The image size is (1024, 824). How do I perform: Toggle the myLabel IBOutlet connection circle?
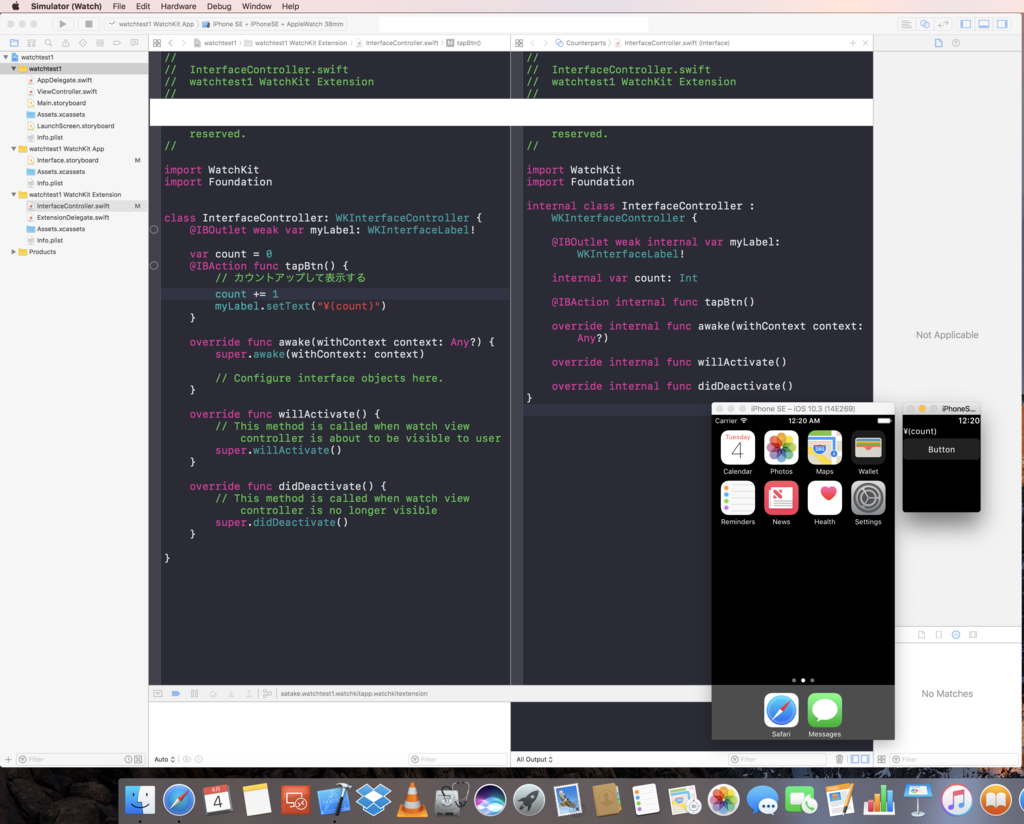[154, 230]
